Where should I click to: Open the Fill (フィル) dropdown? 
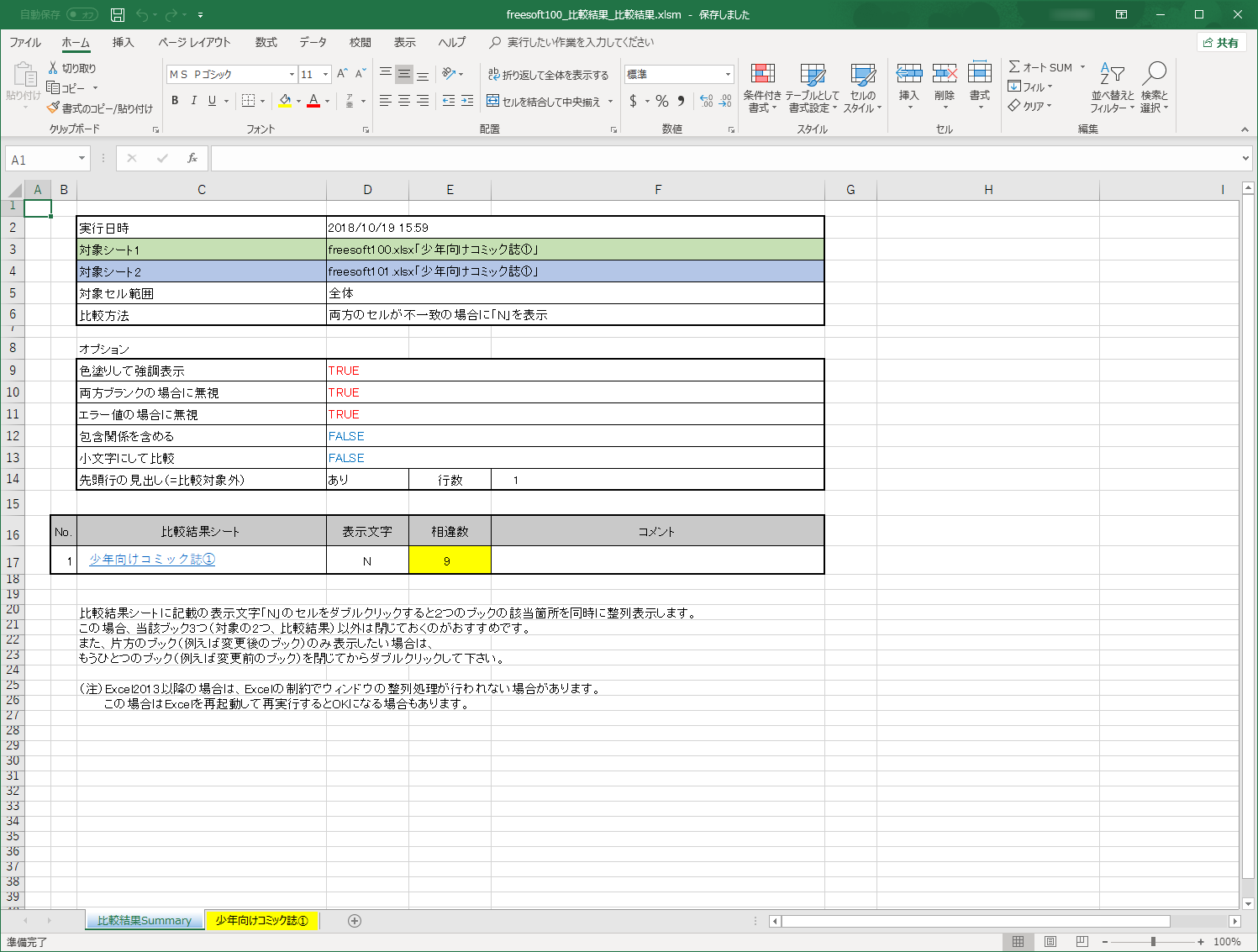click(1030, 87)
